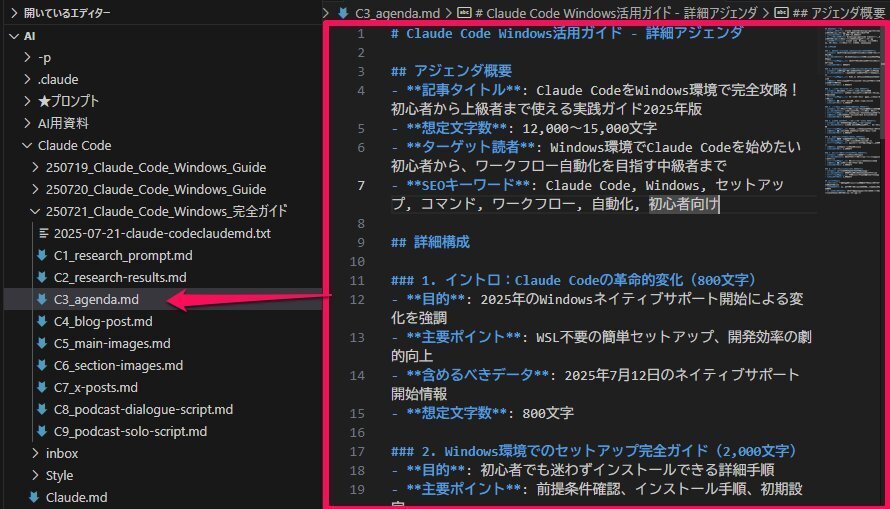
Task: Click the symbol icon before '# Claude Code' breadcrumb
Action: coord(464,12)
